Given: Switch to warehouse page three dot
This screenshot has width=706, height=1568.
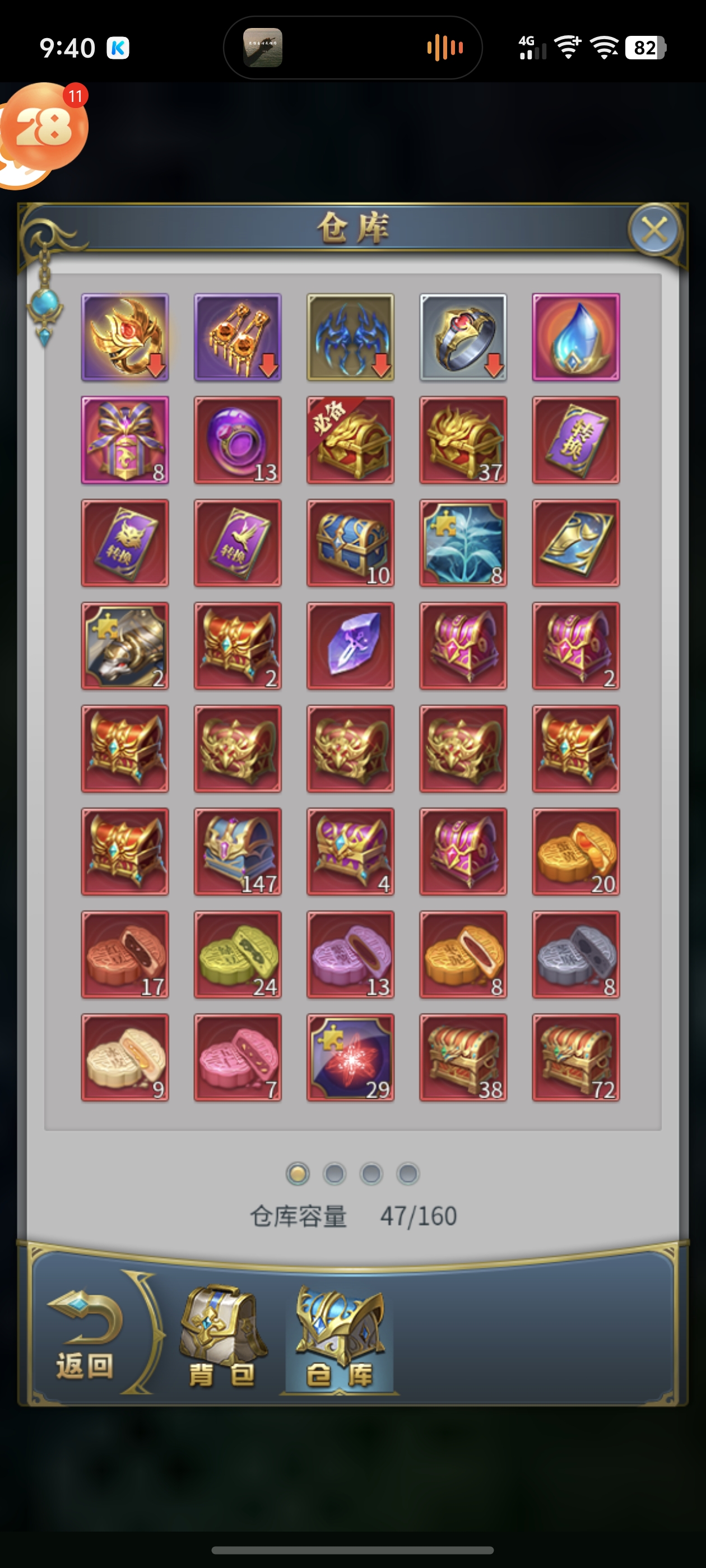Looking at the screenshot, I should pos(371,1174).
